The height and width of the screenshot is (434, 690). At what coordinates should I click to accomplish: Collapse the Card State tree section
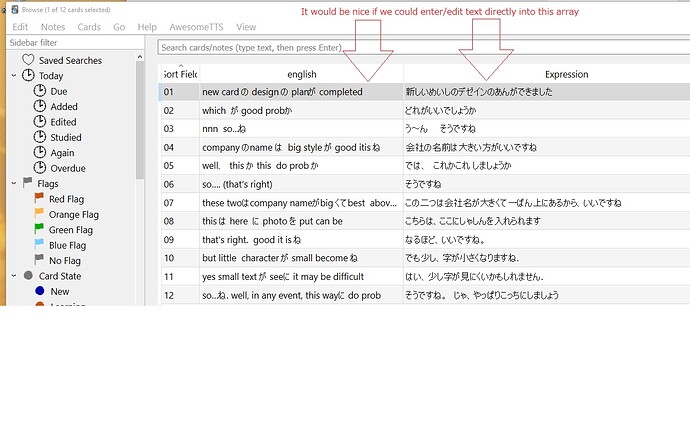click(x=14, y=276)
